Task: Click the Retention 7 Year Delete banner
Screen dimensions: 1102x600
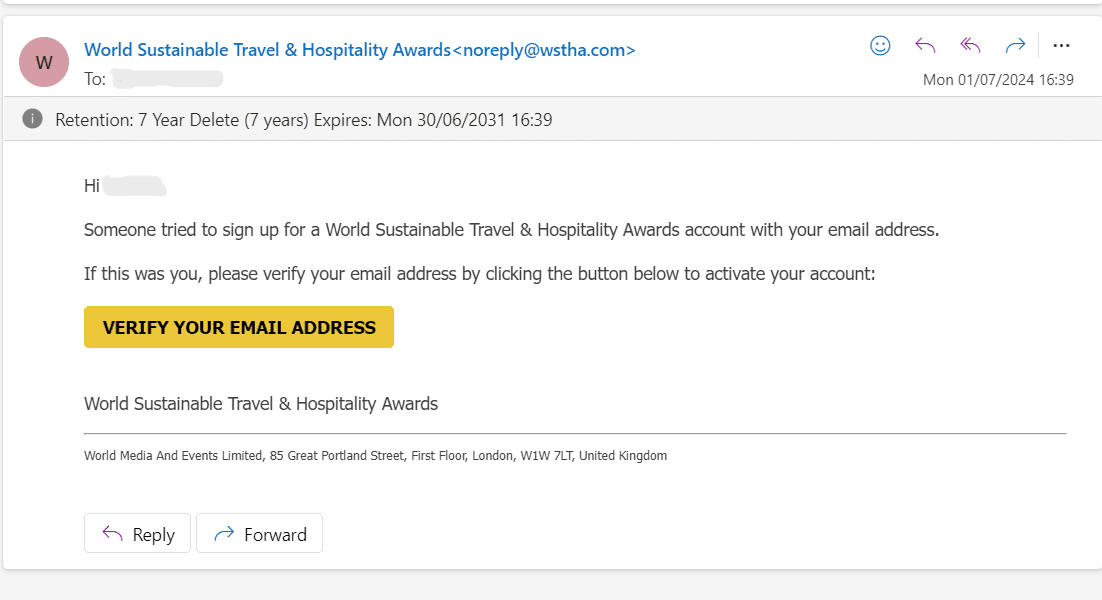Action: click(x=552, y=119)
